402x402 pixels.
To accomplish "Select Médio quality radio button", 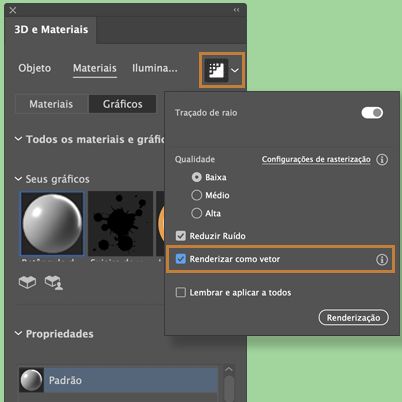I will coord(197,195).
